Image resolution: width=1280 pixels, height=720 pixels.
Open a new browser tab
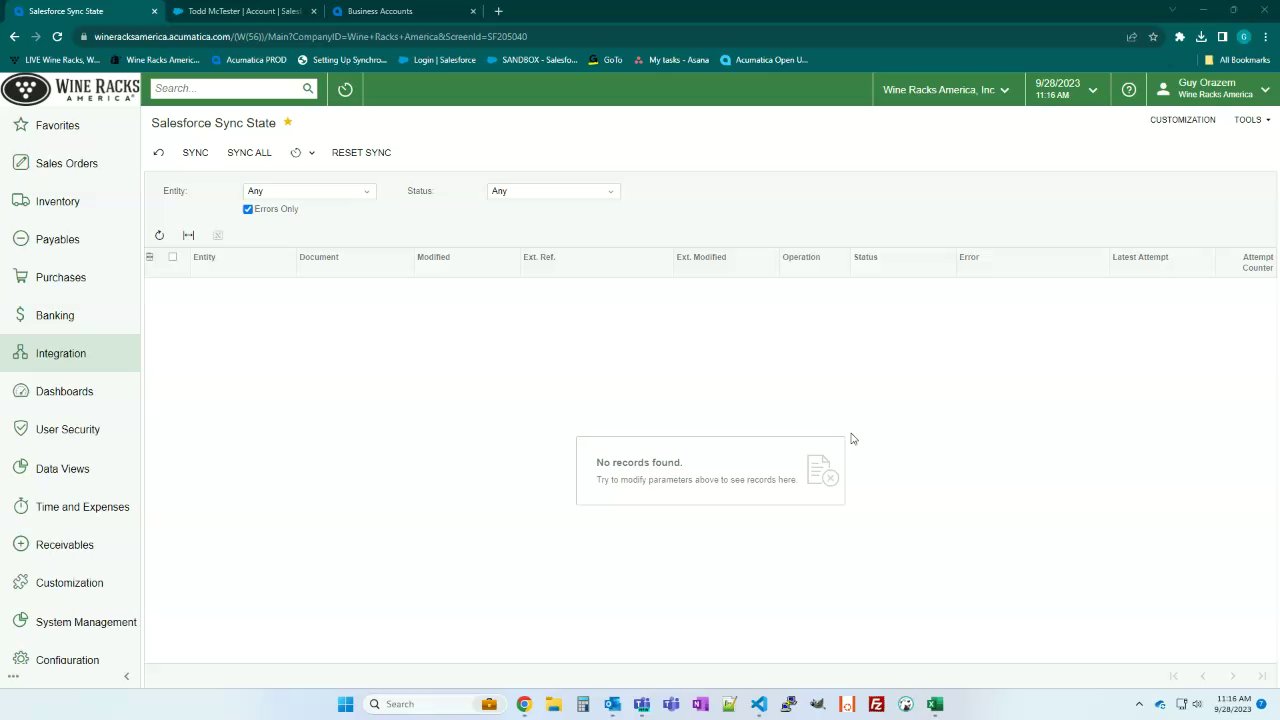pos(498,11)
